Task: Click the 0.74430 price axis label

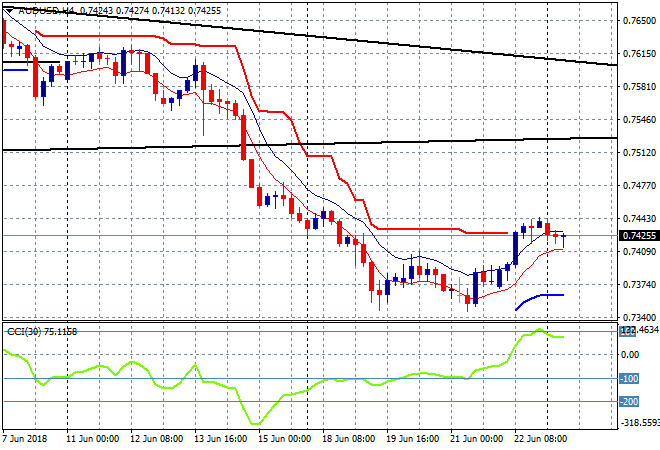Action: tap(639, 218)
